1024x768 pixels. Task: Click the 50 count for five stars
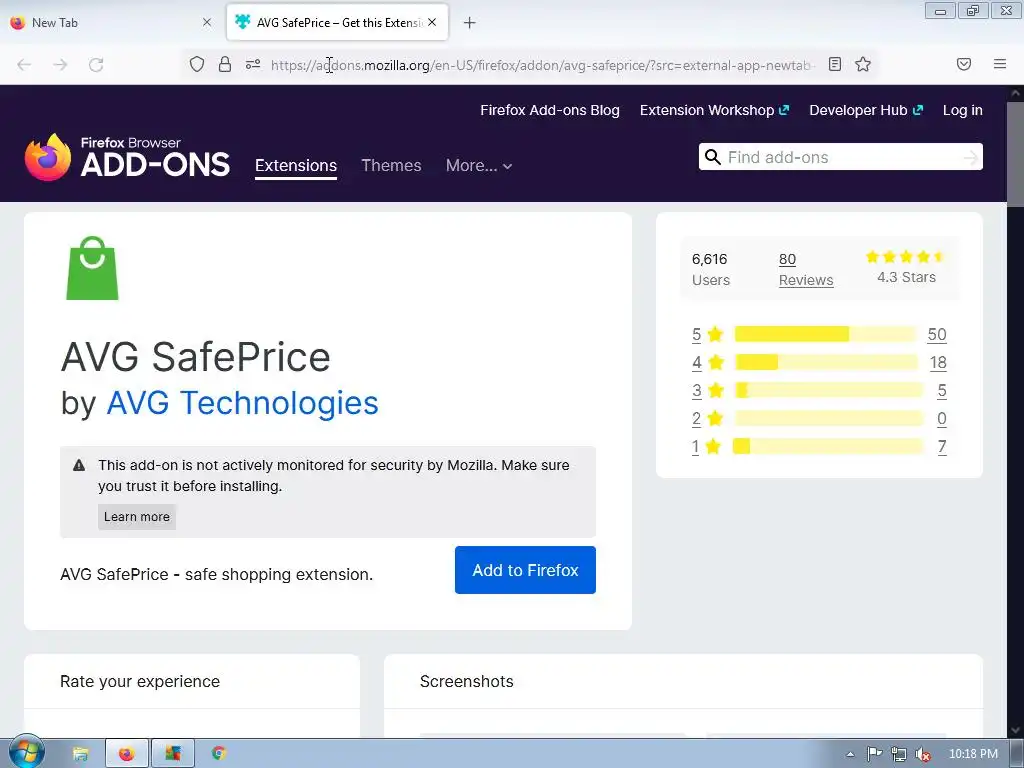pyautogui.click(x=937, y=334)
